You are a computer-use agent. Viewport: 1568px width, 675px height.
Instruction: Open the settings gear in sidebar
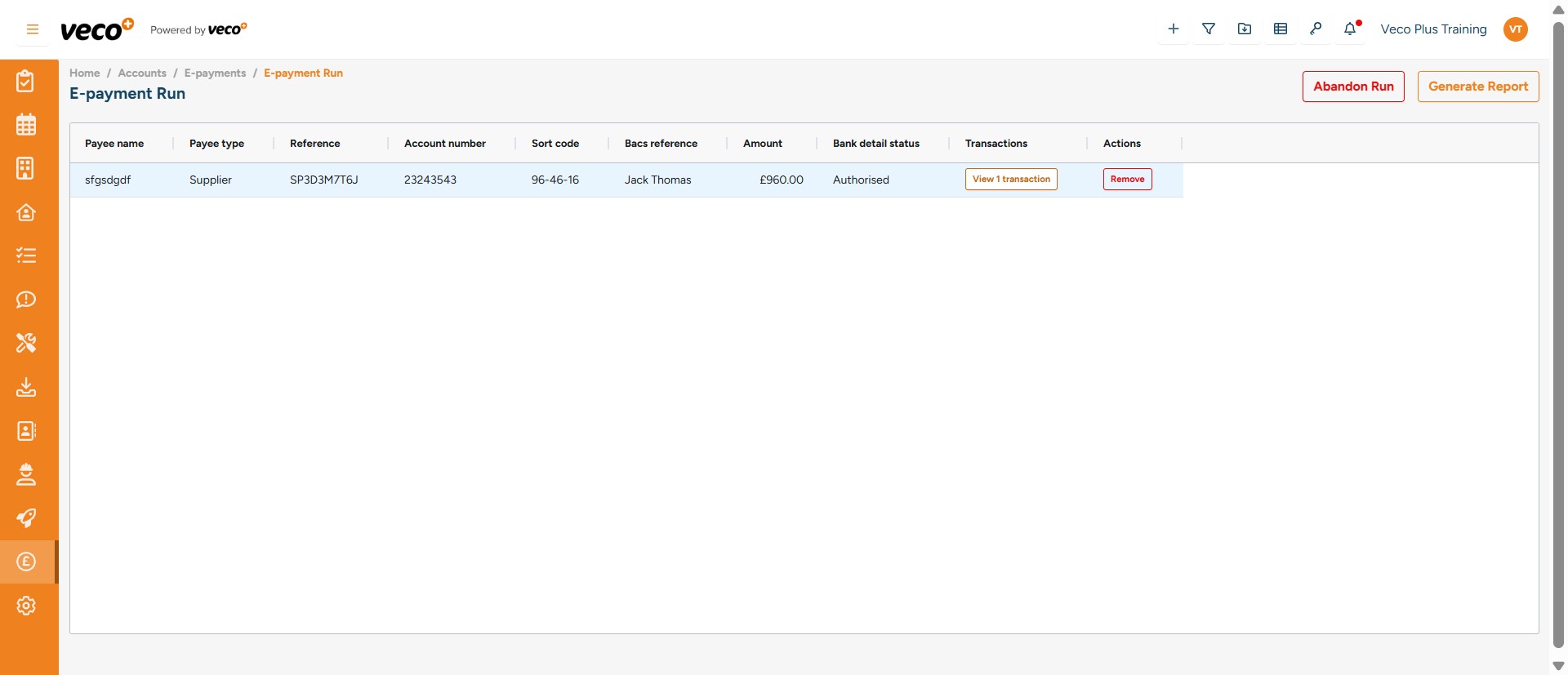[x=26, y=606]
